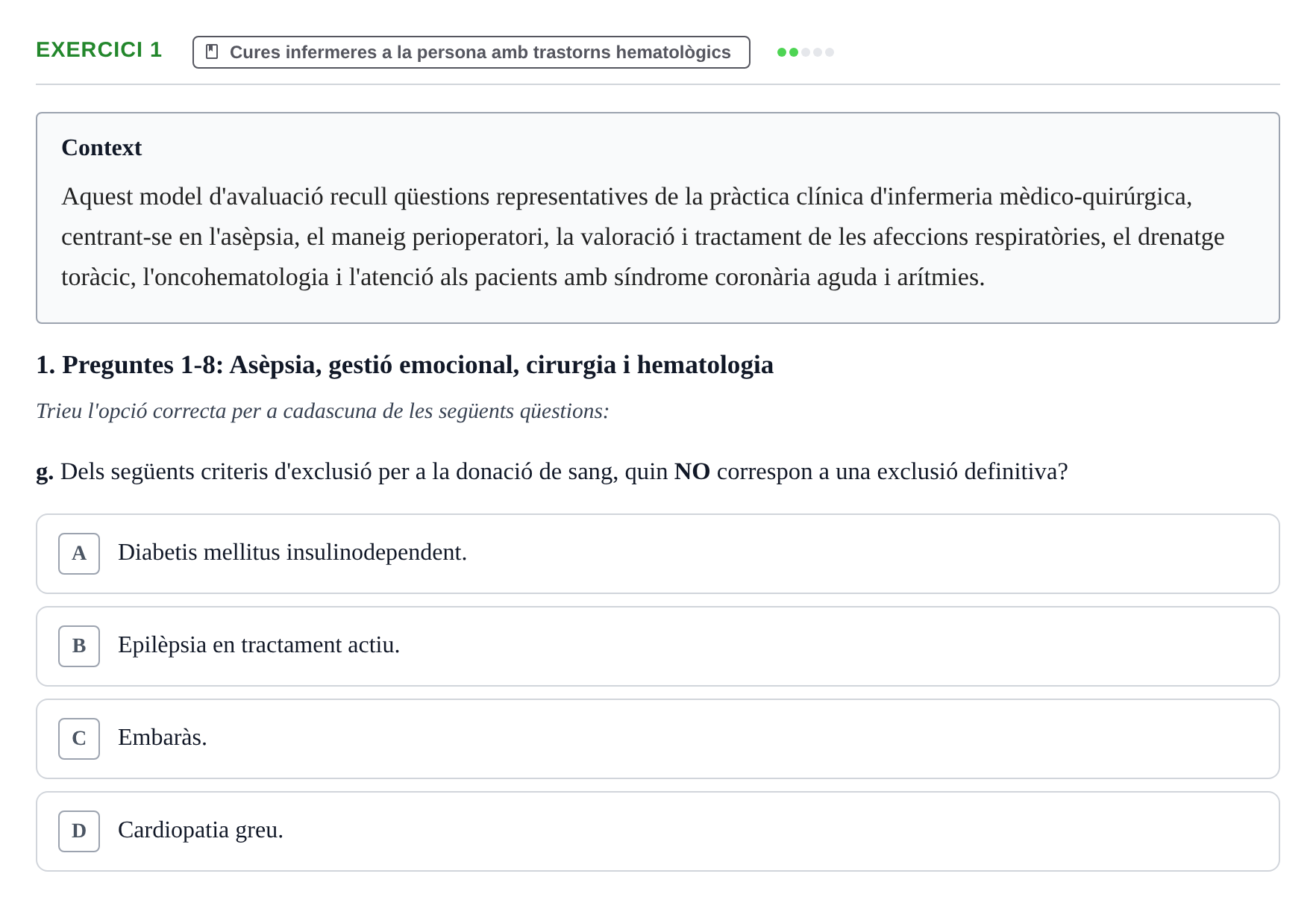Viewport: 1316px width, 909px height.
Task: Choose option B Epilèpsia en tractament actiu
Action: pos(657,646)
